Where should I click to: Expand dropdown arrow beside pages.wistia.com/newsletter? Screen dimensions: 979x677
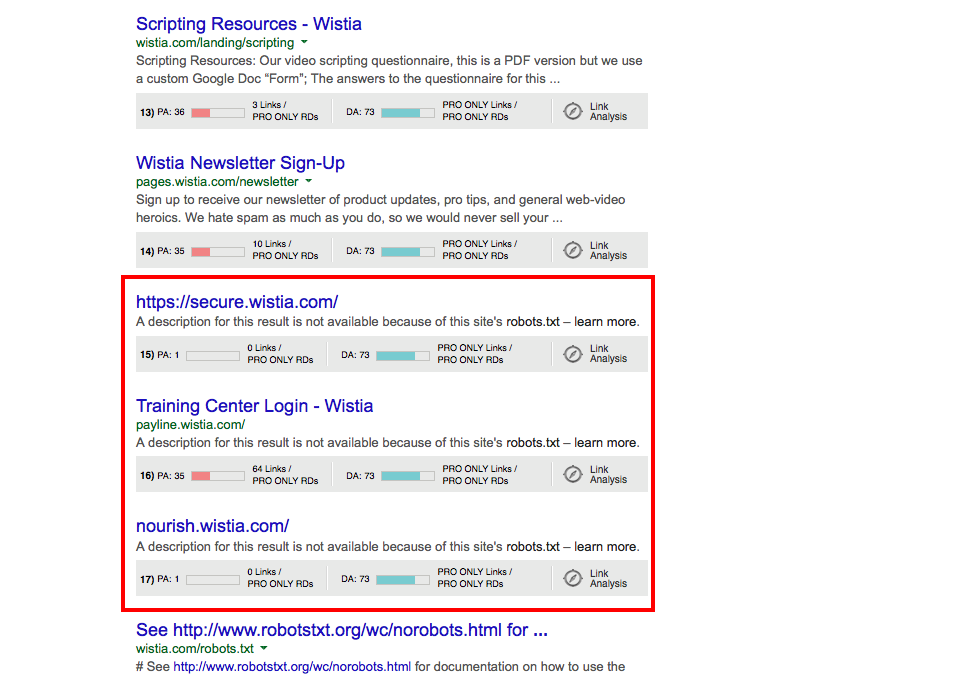(308, 182)
